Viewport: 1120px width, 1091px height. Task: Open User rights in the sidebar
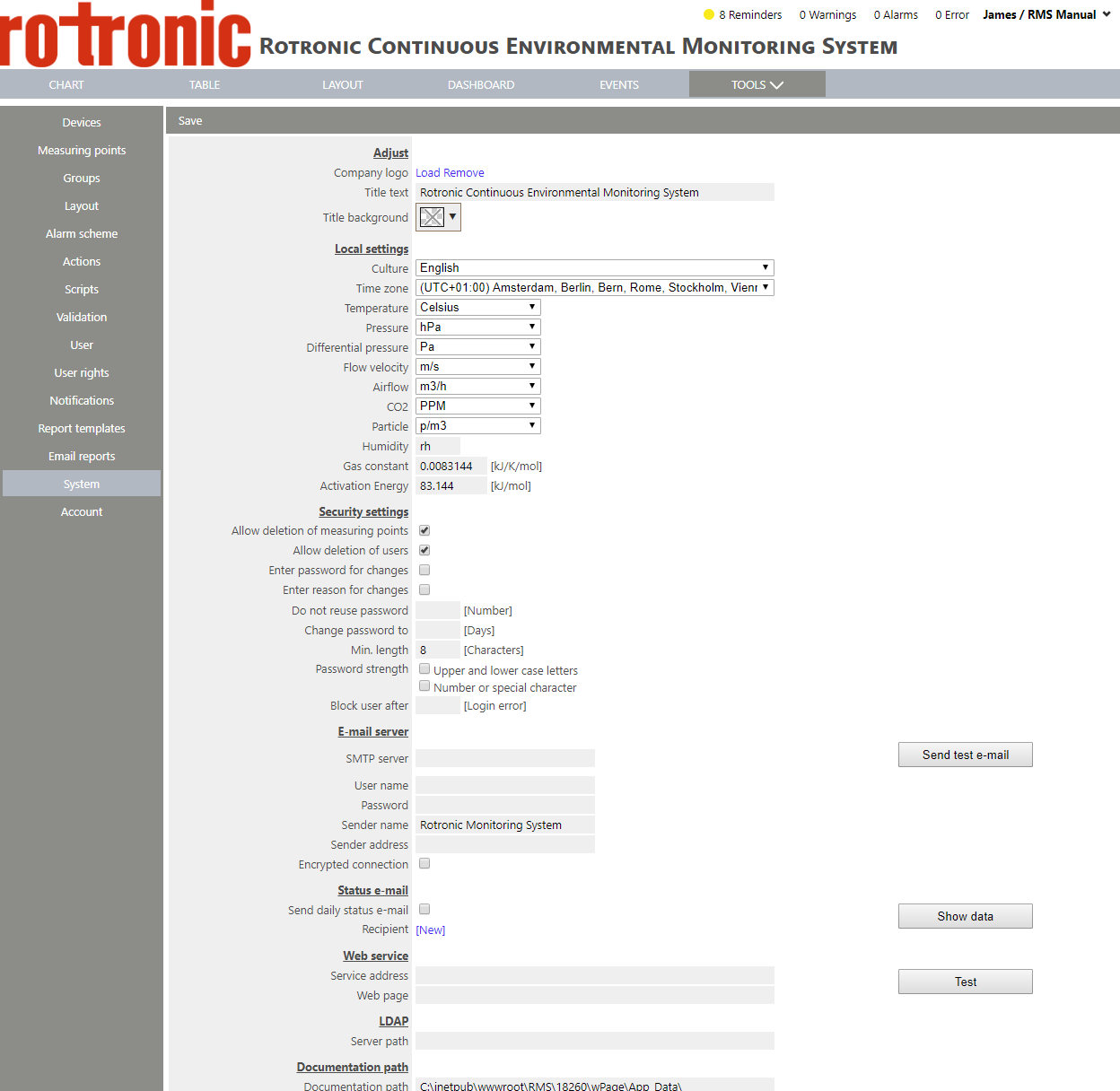[x=82, y=372]
